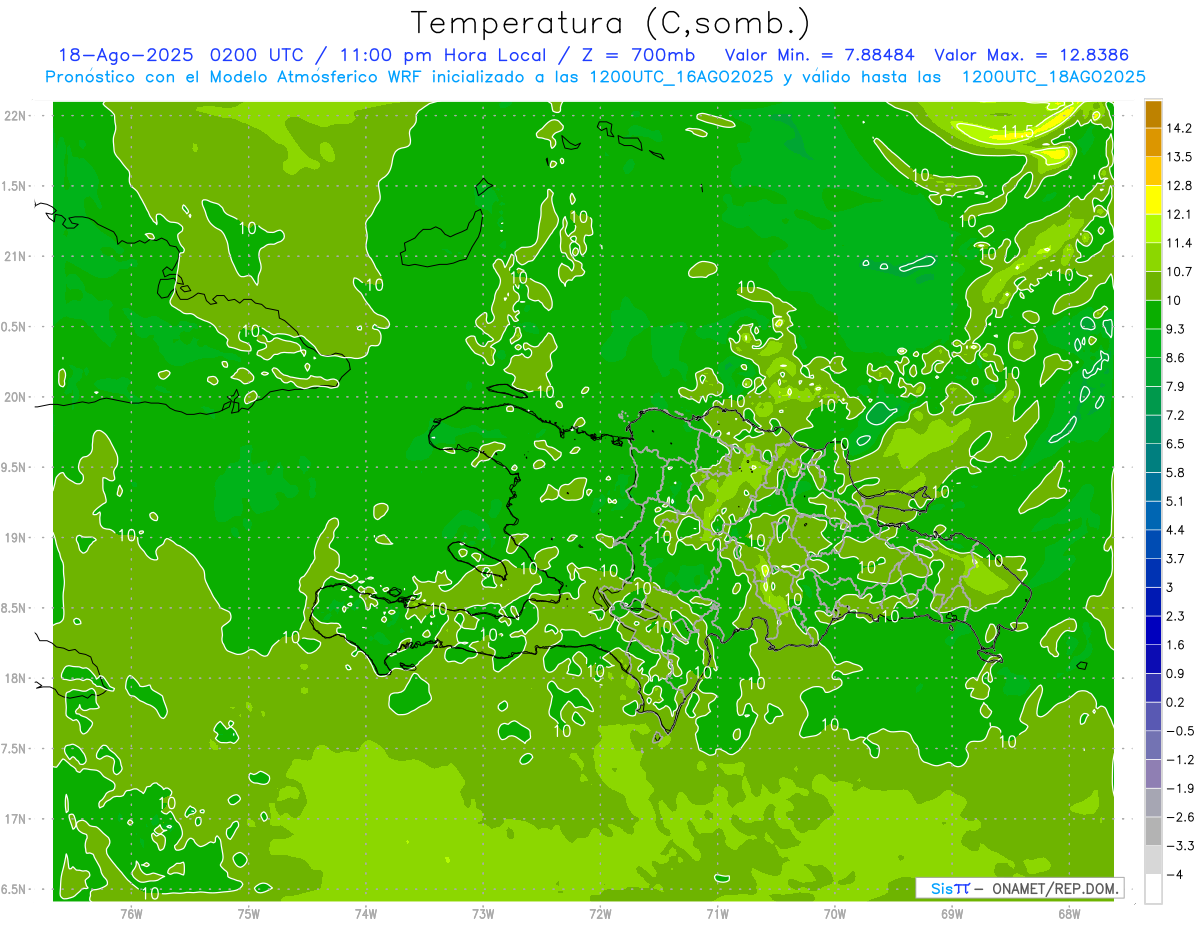Click the "11.5" contour label

tap(1016, 133)
